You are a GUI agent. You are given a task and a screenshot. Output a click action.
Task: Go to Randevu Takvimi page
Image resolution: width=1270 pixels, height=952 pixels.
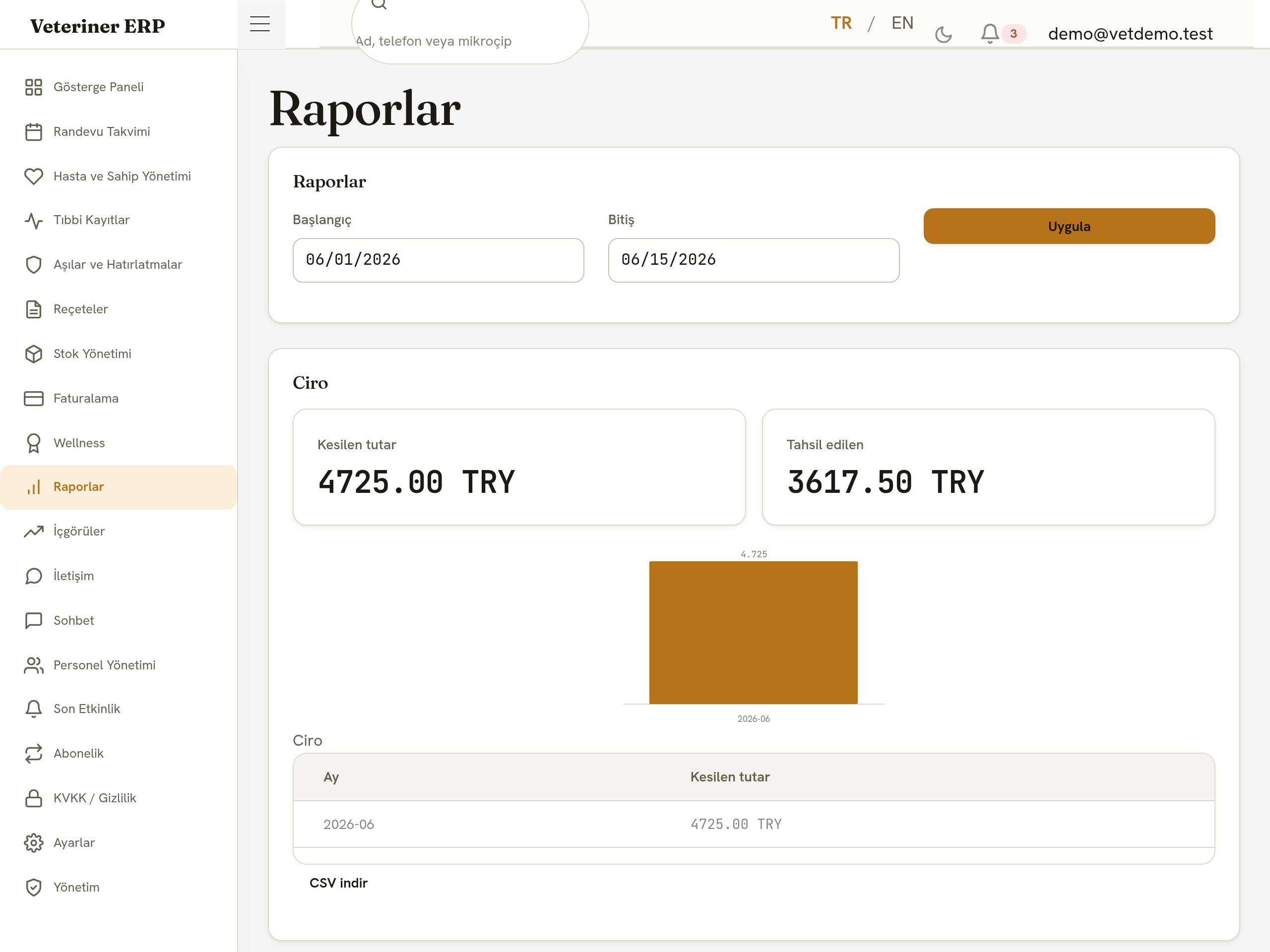[x=119, y=132]
